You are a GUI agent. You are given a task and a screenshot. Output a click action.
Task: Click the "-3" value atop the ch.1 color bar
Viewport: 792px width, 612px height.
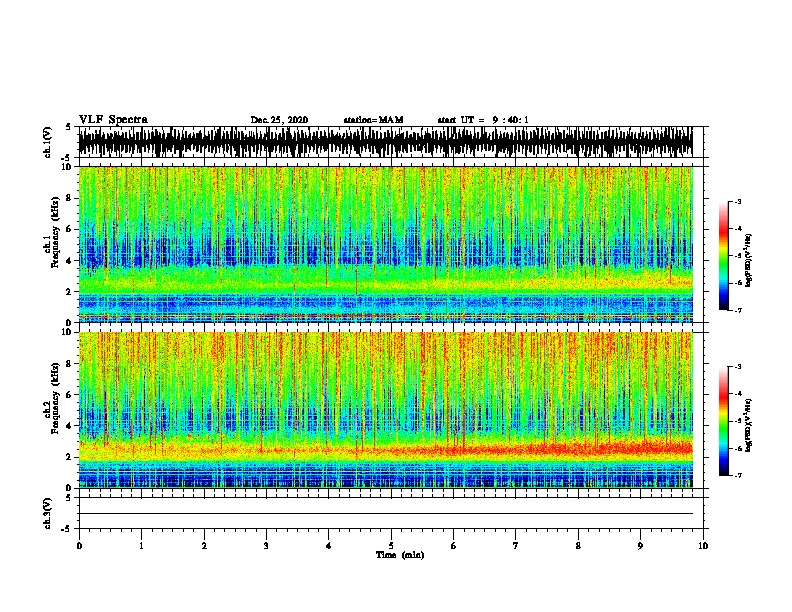tap(737, 202)
